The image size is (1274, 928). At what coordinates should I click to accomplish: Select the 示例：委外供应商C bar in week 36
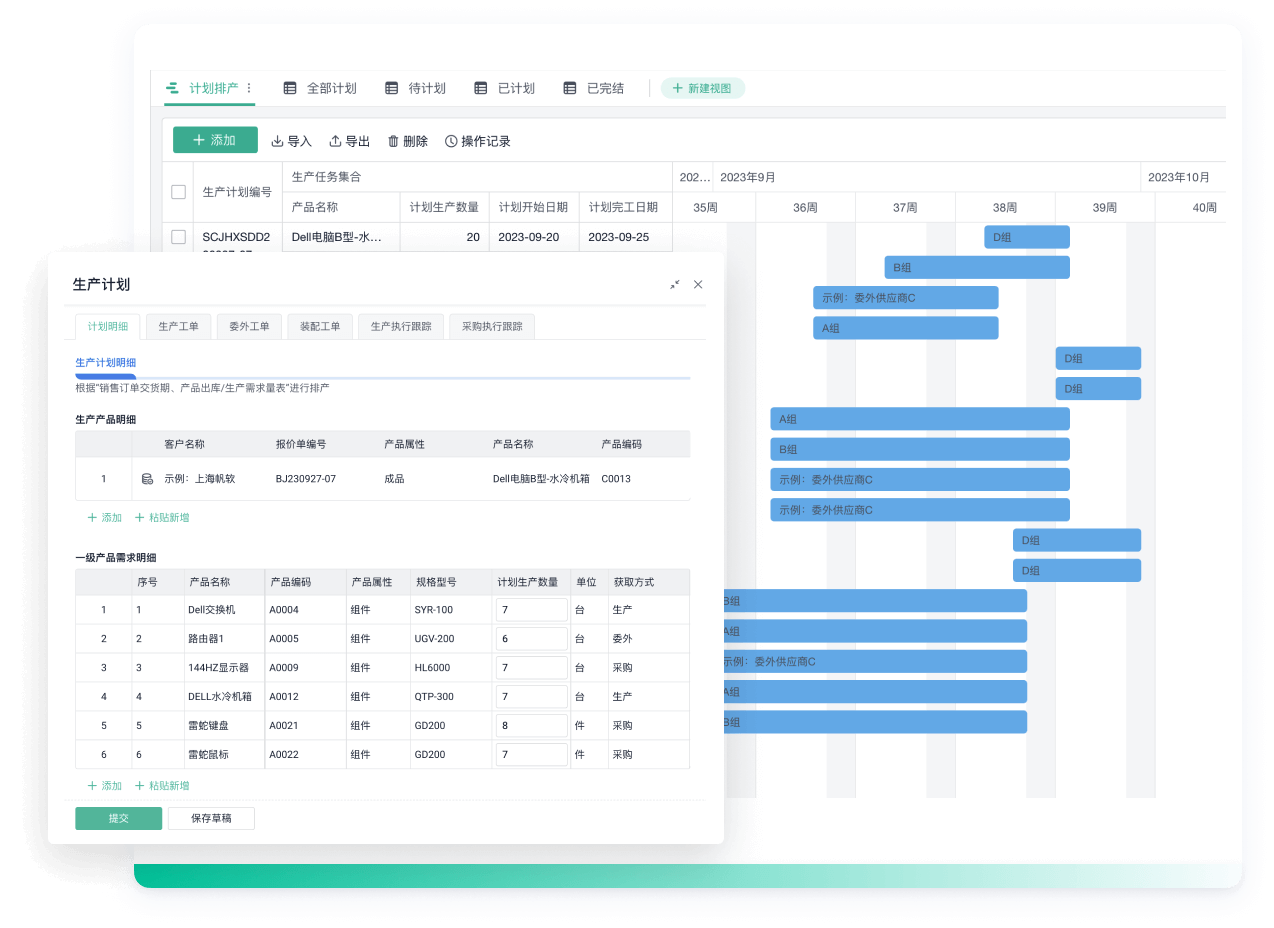pyautogui.click(x=905, y=298)
